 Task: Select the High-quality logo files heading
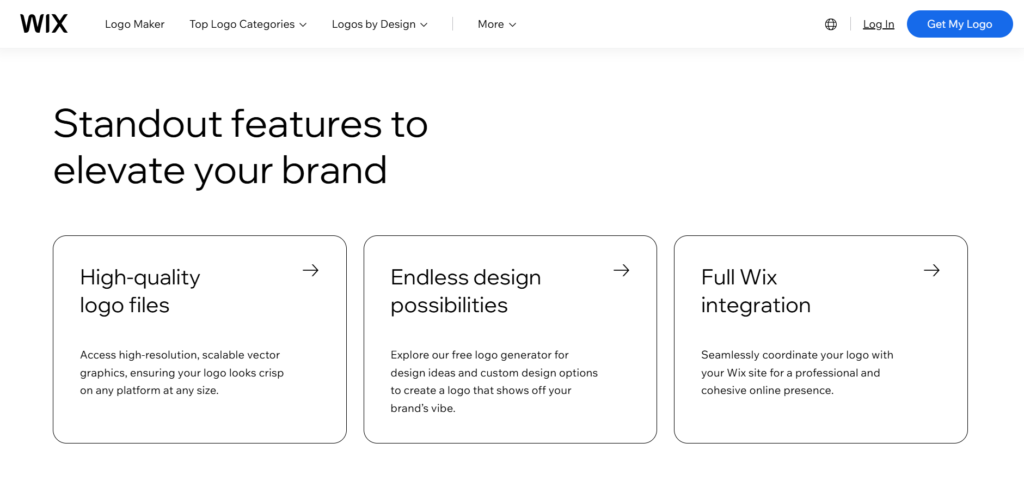click(x=140, y=291)
